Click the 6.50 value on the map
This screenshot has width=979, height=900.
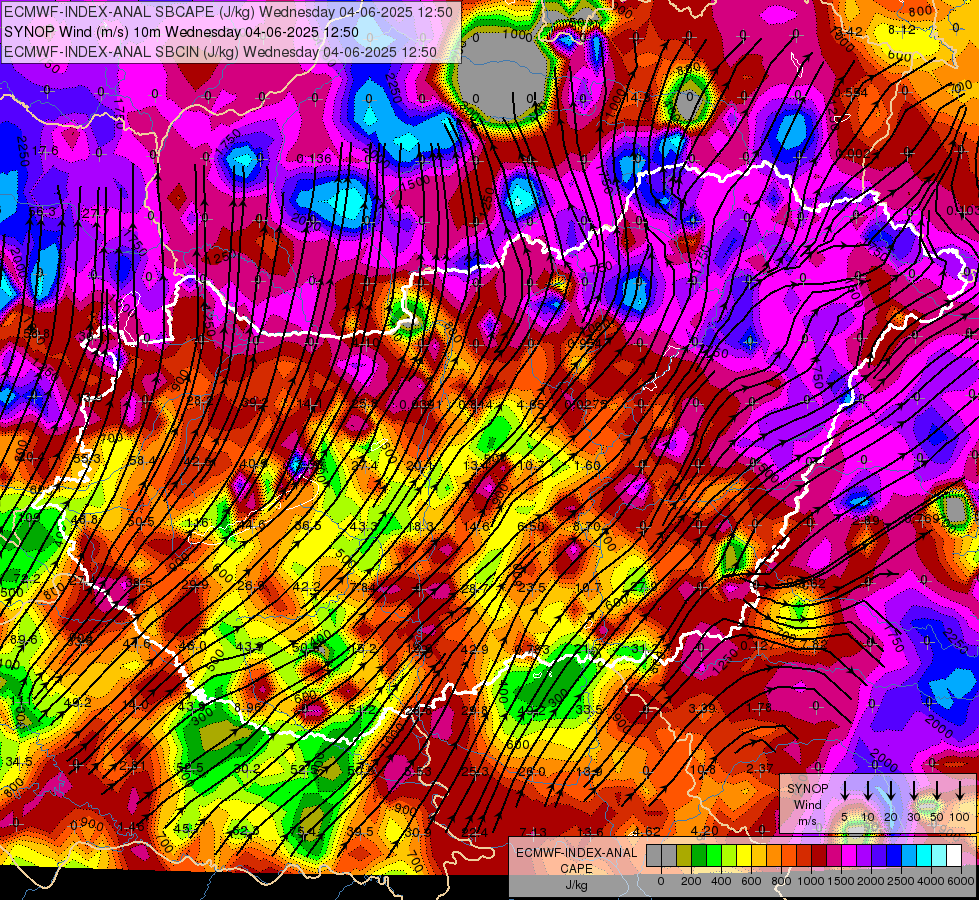(x=530, y=527)
